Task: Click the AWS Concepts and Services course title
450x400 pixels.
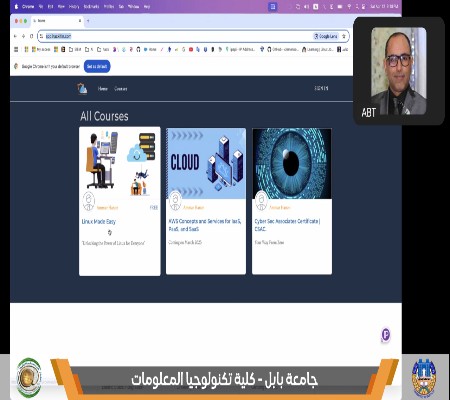Action: click(205, 225)
